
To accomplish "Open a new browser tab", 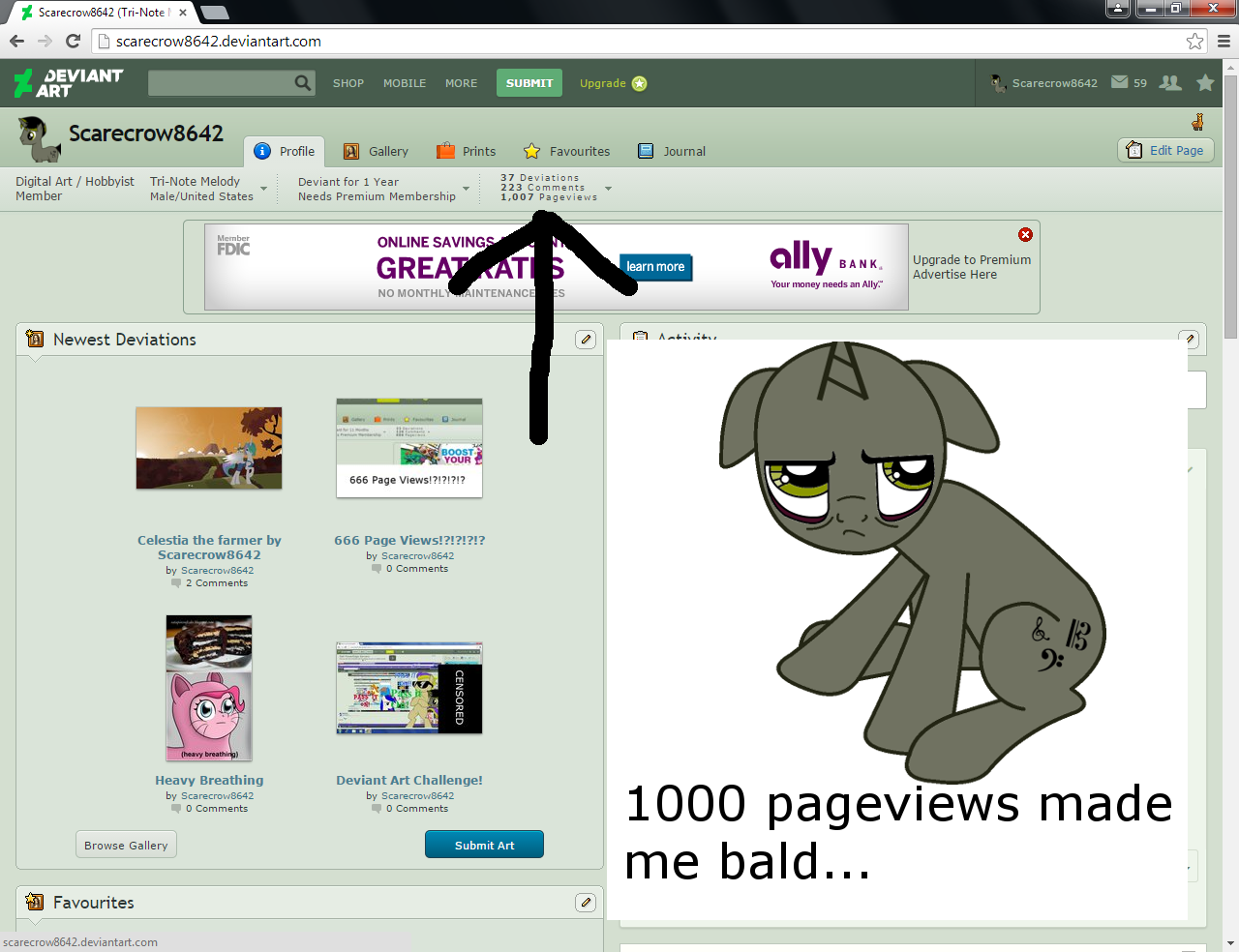I will (x=214, y=13).
